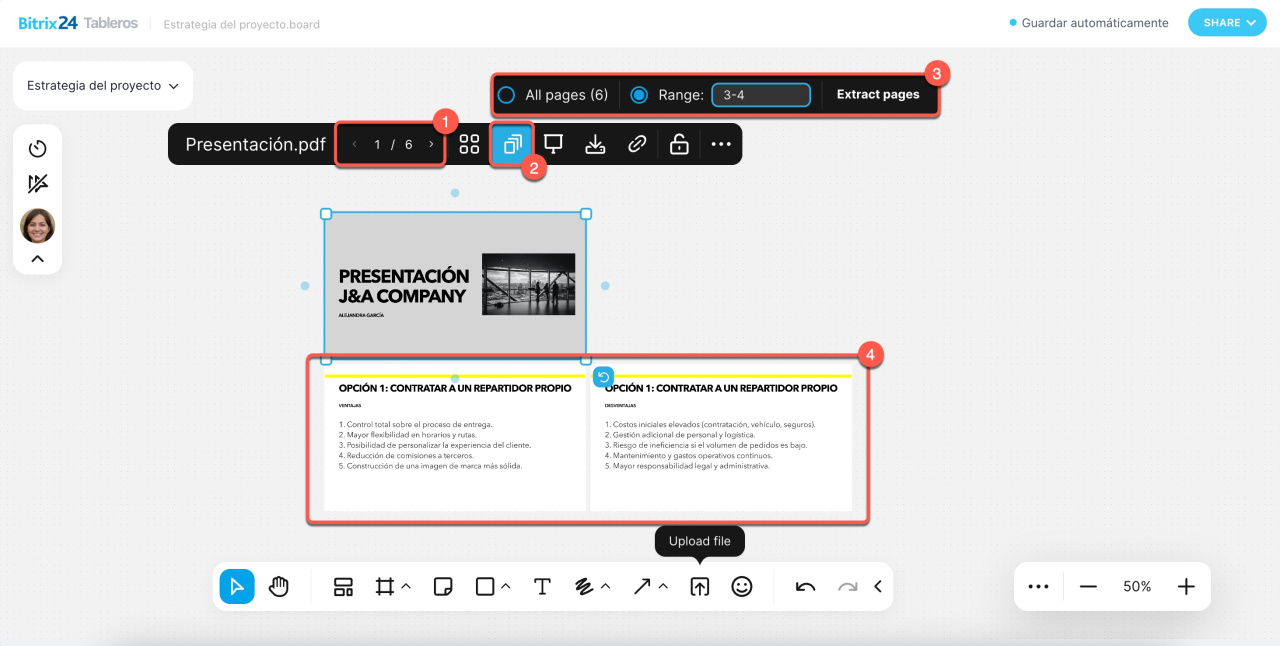Click the Extract pages button
1280x646 pixels.
(878, 95)
